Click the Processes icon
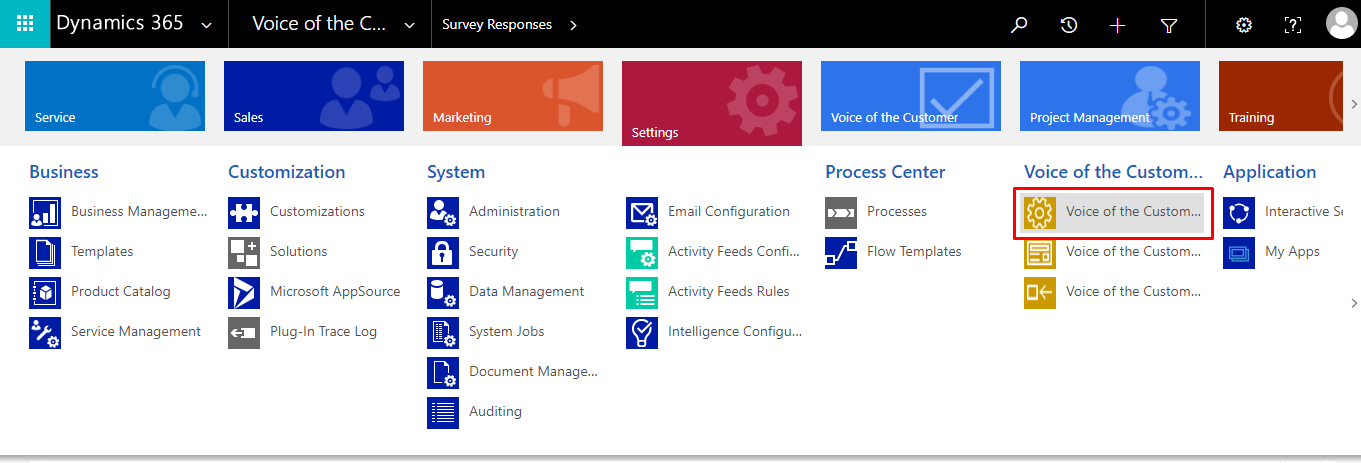Image resolution: width=1361 pixels, height=463 pixels. tap(841, 212)
